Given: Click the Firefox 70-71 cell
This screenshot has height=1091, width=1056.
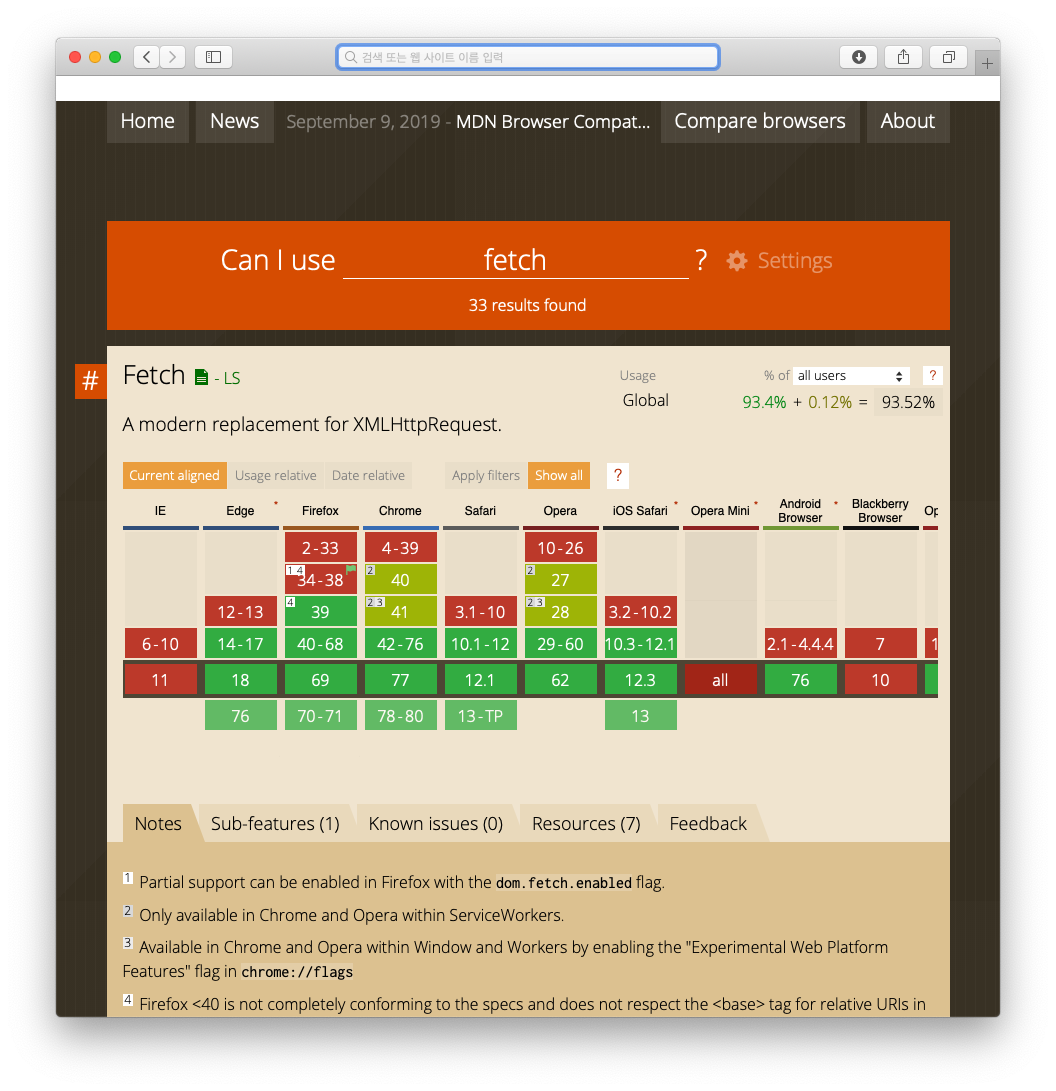Looking at the screenshot, I should click(321, 716).
